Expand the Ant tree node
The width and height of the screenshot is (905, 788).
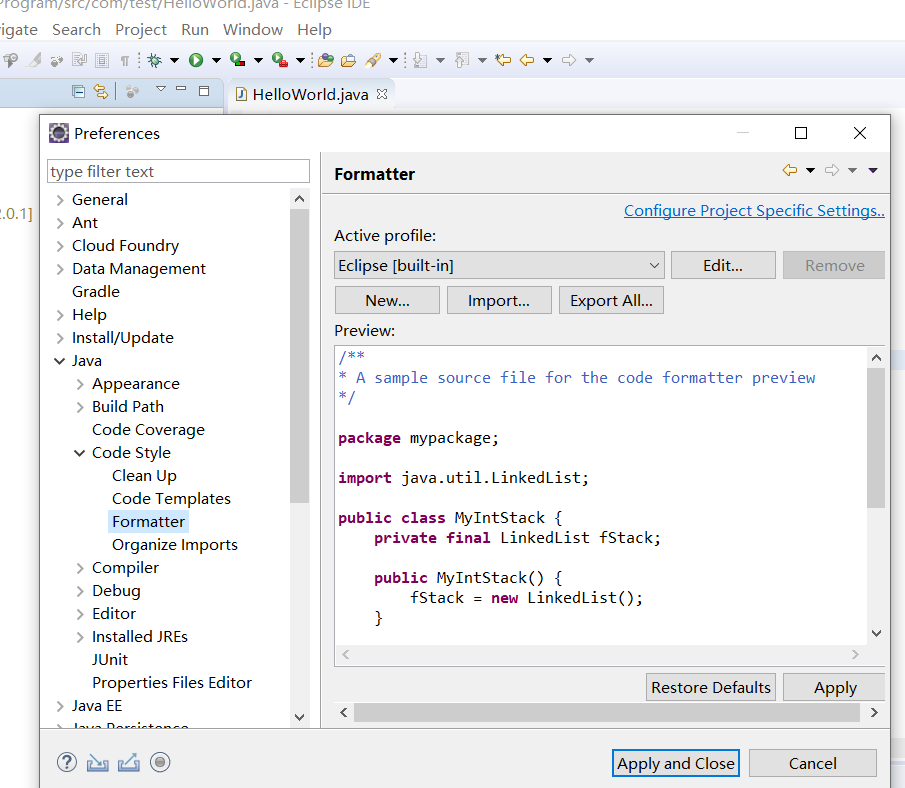[x=60, y=223]
